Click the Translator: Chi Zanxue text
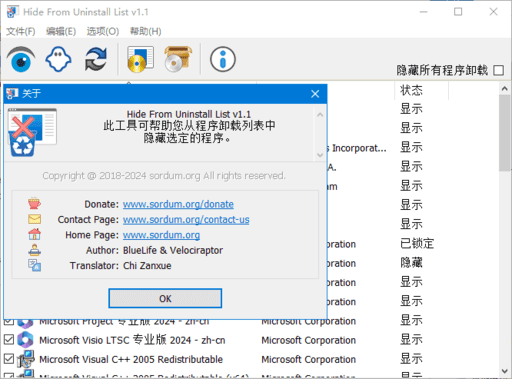The width and height of the screenshot is (512, 379). [x=120, y=266]
